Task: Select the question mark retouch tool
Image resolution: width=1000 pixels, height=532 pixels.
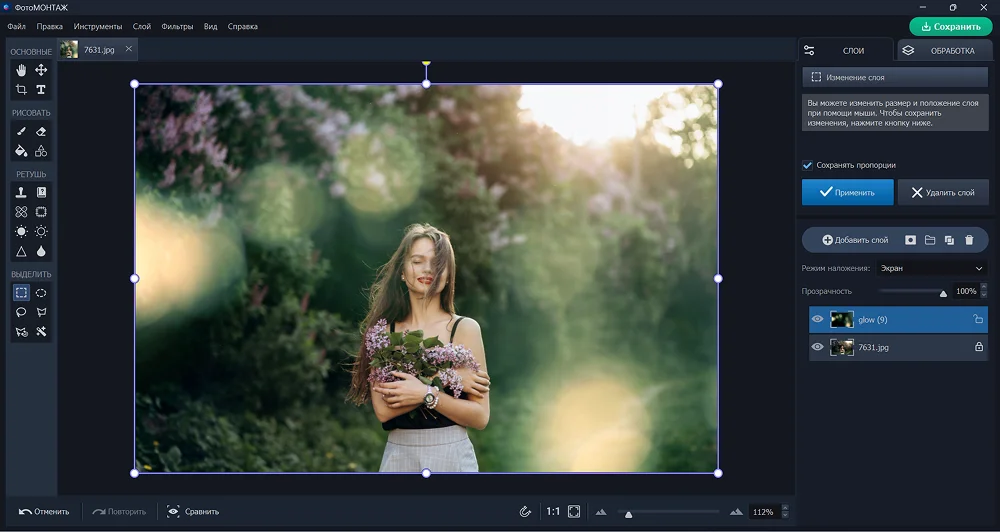Action: coord(41,192)
